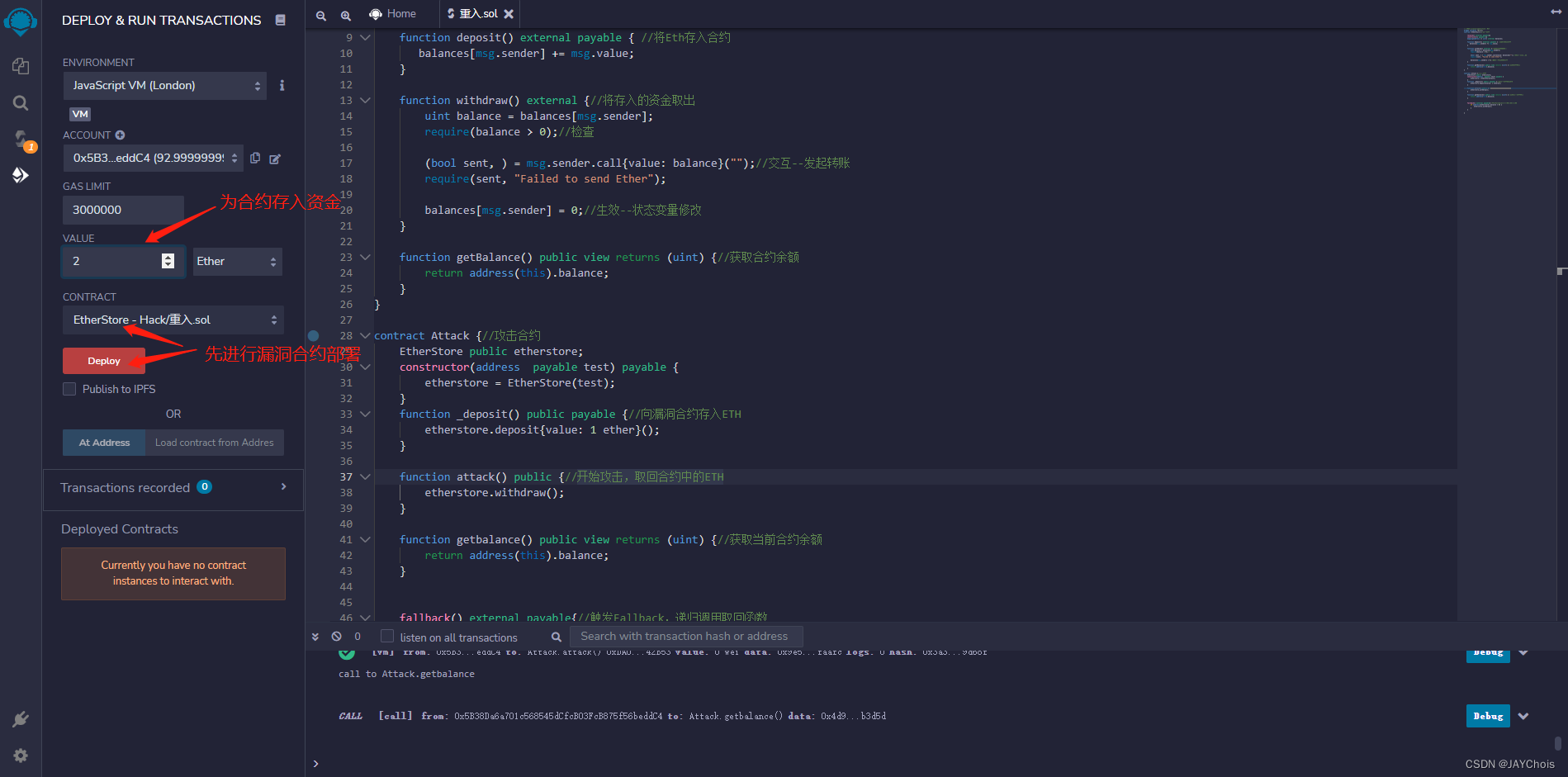Screen dimensions: 1568x777
Task: Click the terminal scrollbar thumb
Action: [1558, 743]
